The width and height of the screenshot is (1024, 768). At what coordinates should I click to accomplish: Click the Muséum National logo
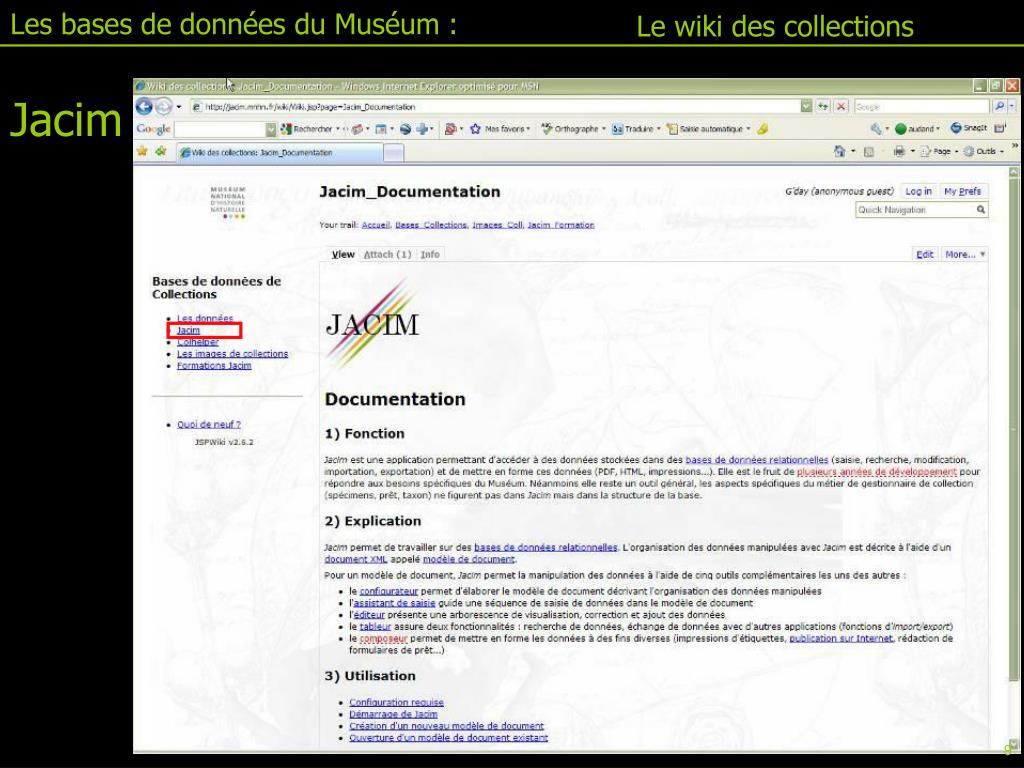228,202
